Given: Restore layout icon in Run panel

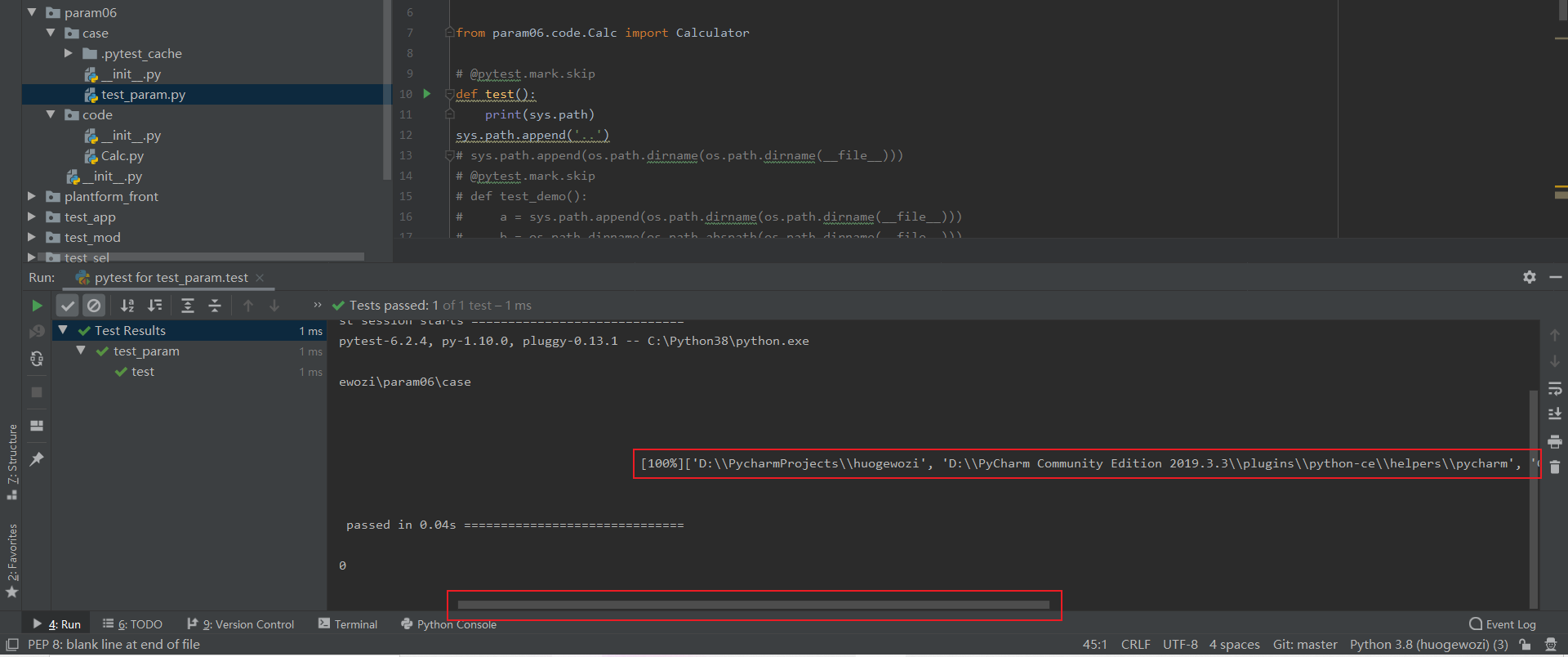Looking at the screenshot, I should pyautogui.click(x=37, y=426).
